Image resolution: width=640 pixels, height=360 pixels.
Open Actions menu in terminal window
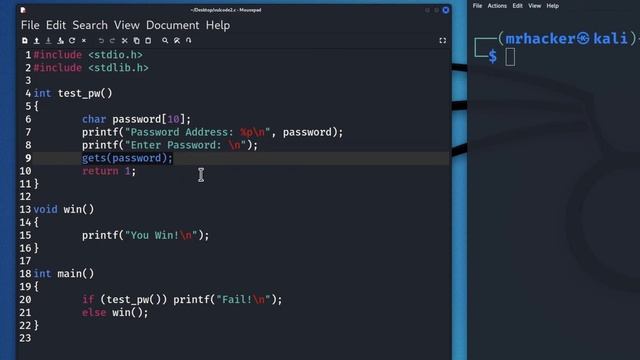coord(497,6)
